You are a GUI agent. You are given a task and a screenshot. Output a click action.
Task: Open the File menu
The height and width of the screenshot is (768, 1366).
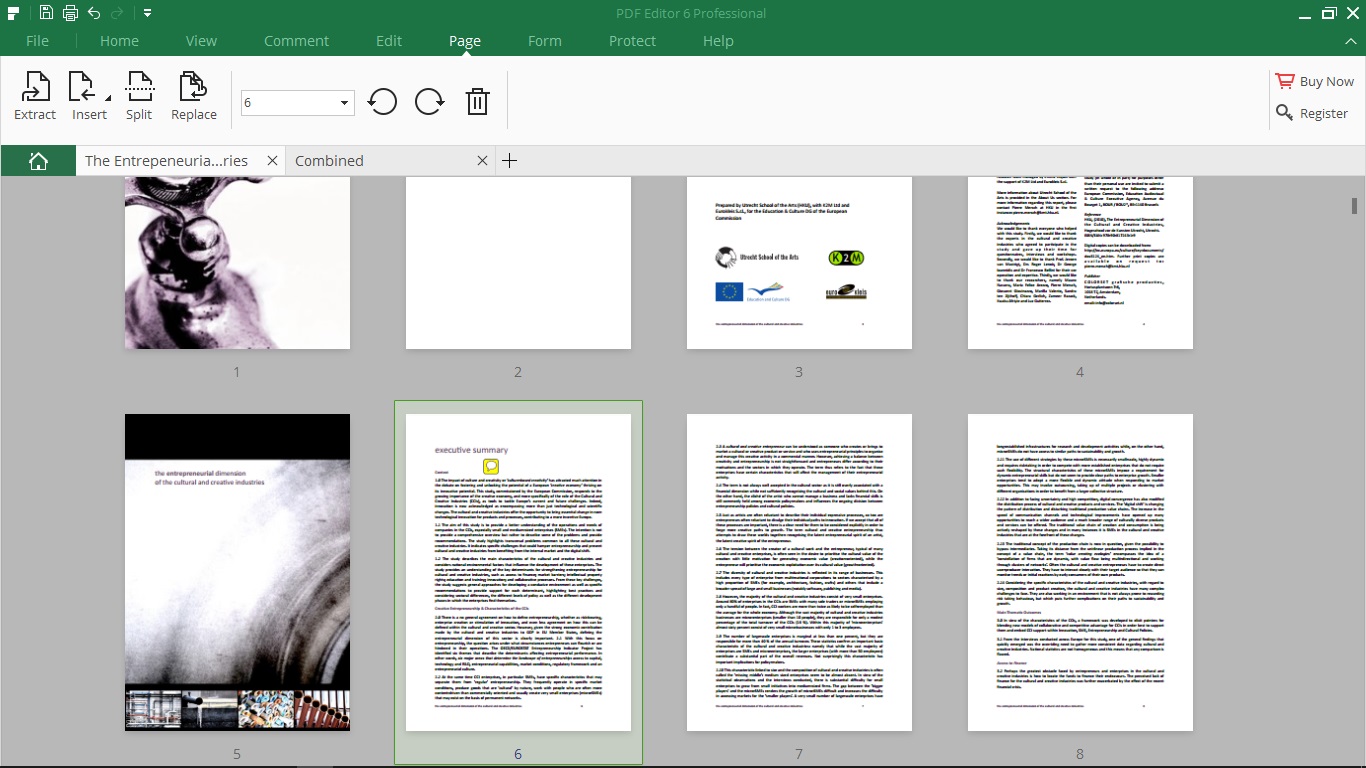pos(36,41)
